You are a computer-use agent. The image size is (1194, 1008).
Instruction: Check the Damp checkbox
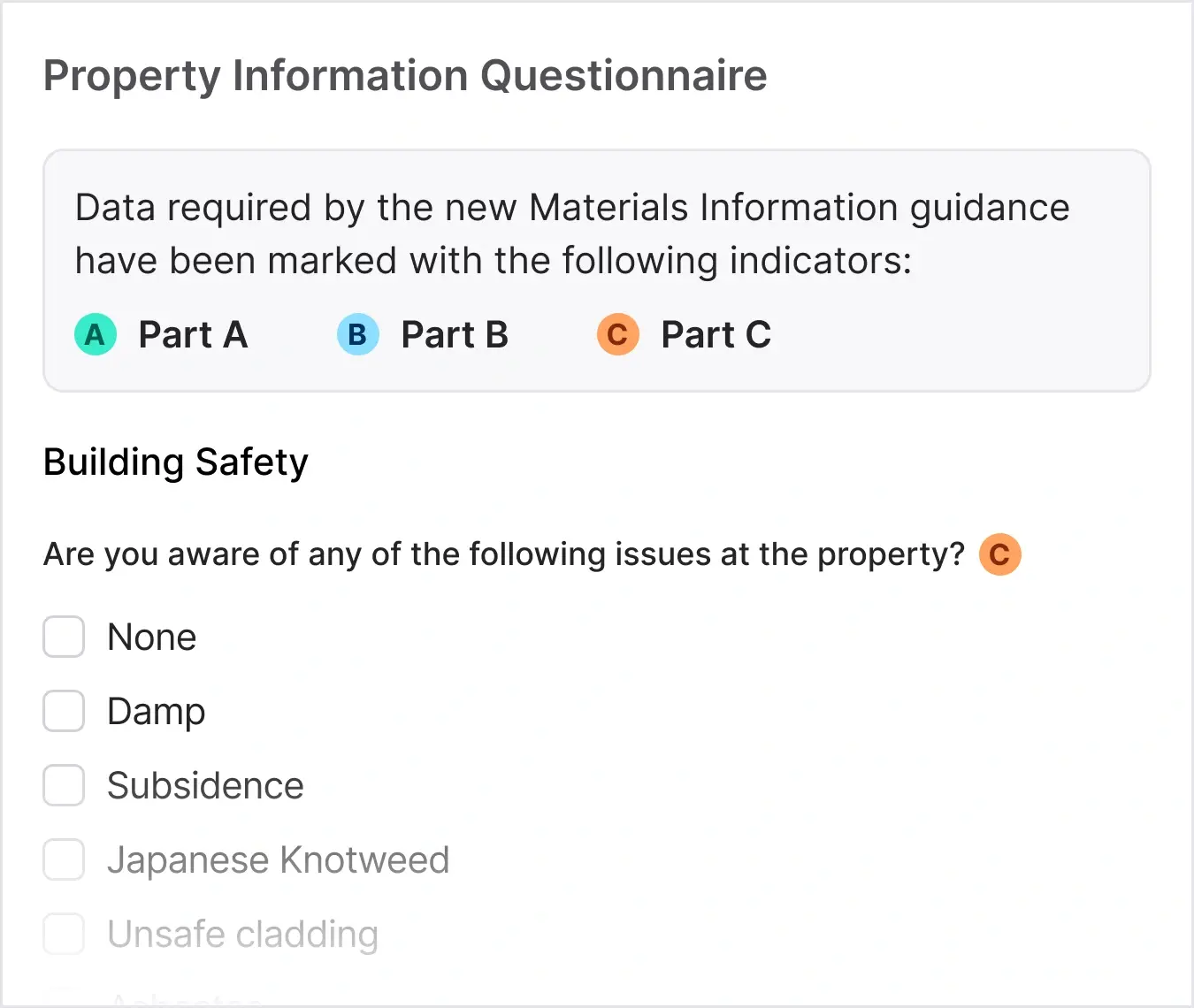tap(63, 711)
